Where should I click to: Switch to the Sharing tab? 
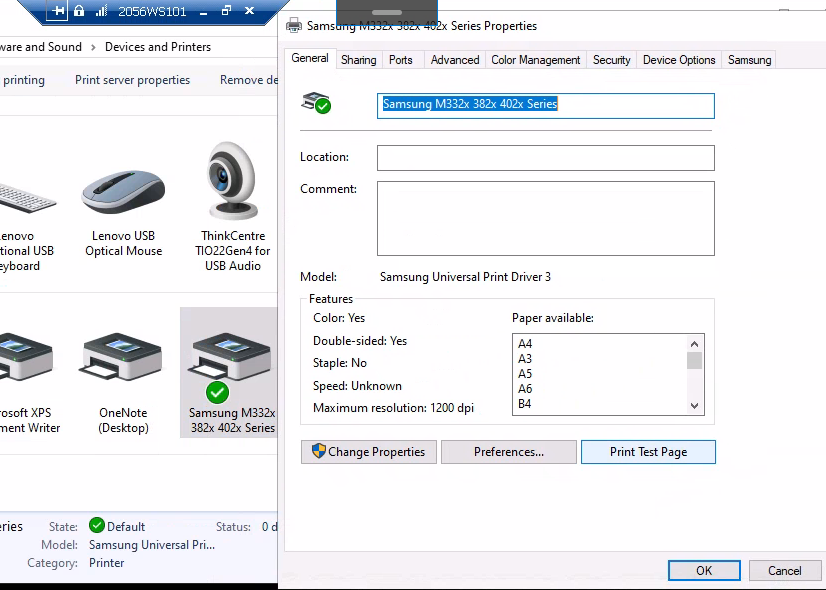click(358, 60)
